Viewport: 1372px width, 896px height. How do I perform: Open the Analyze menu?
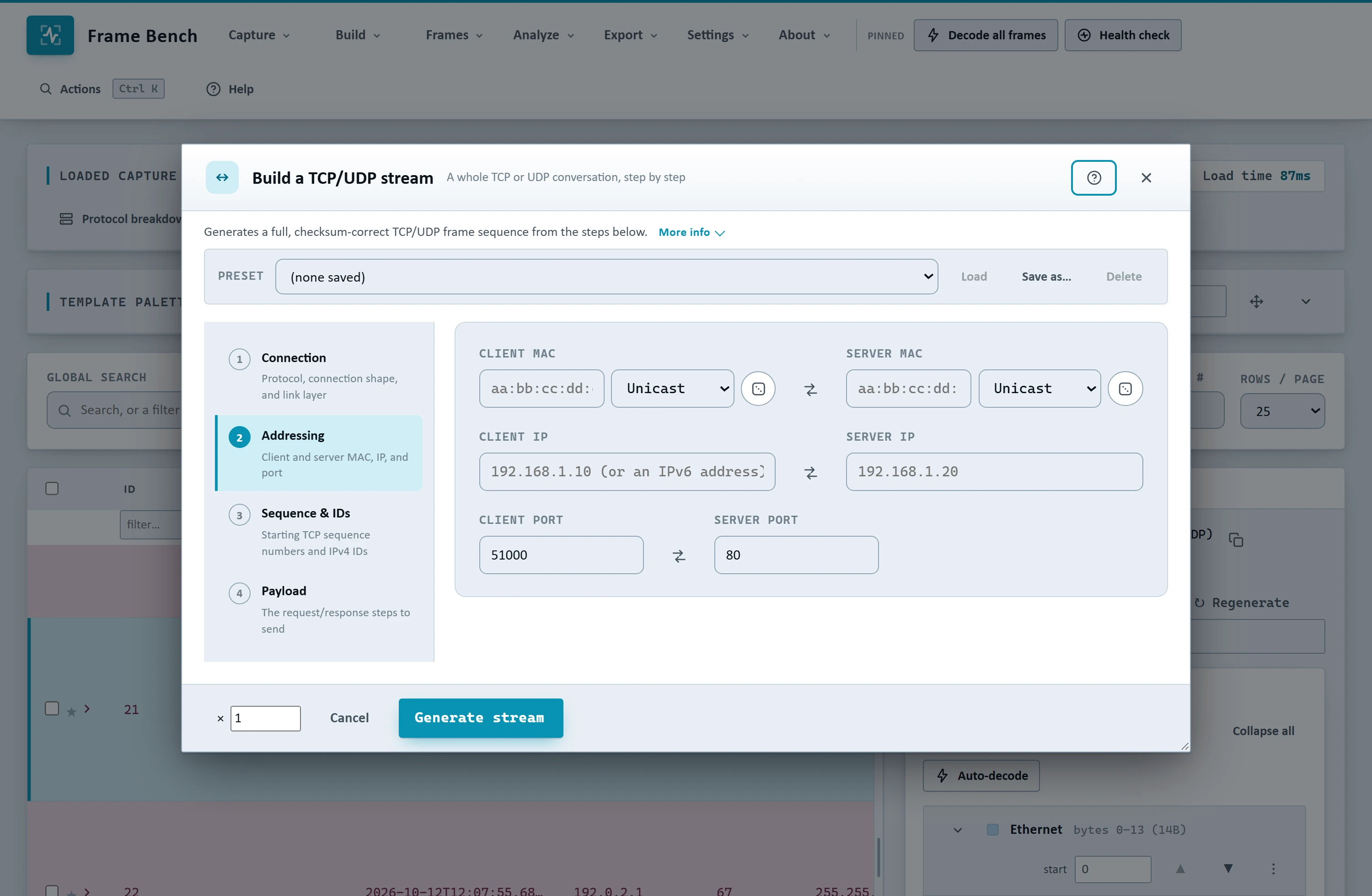pyautogui.click(x=543, y=35)
